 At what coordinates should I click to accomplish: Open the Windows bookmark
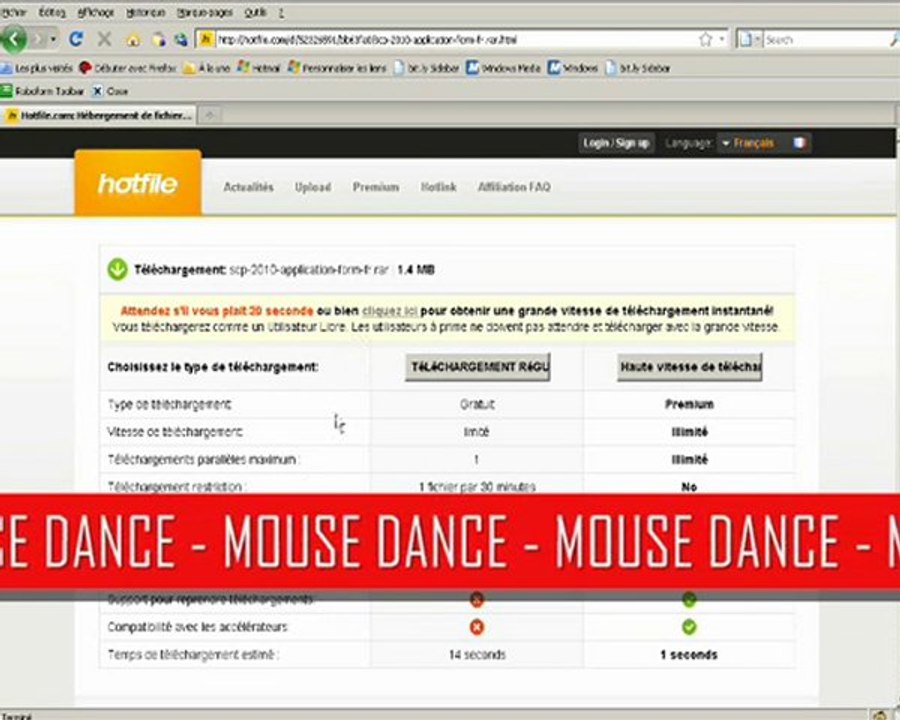(573, 68)
